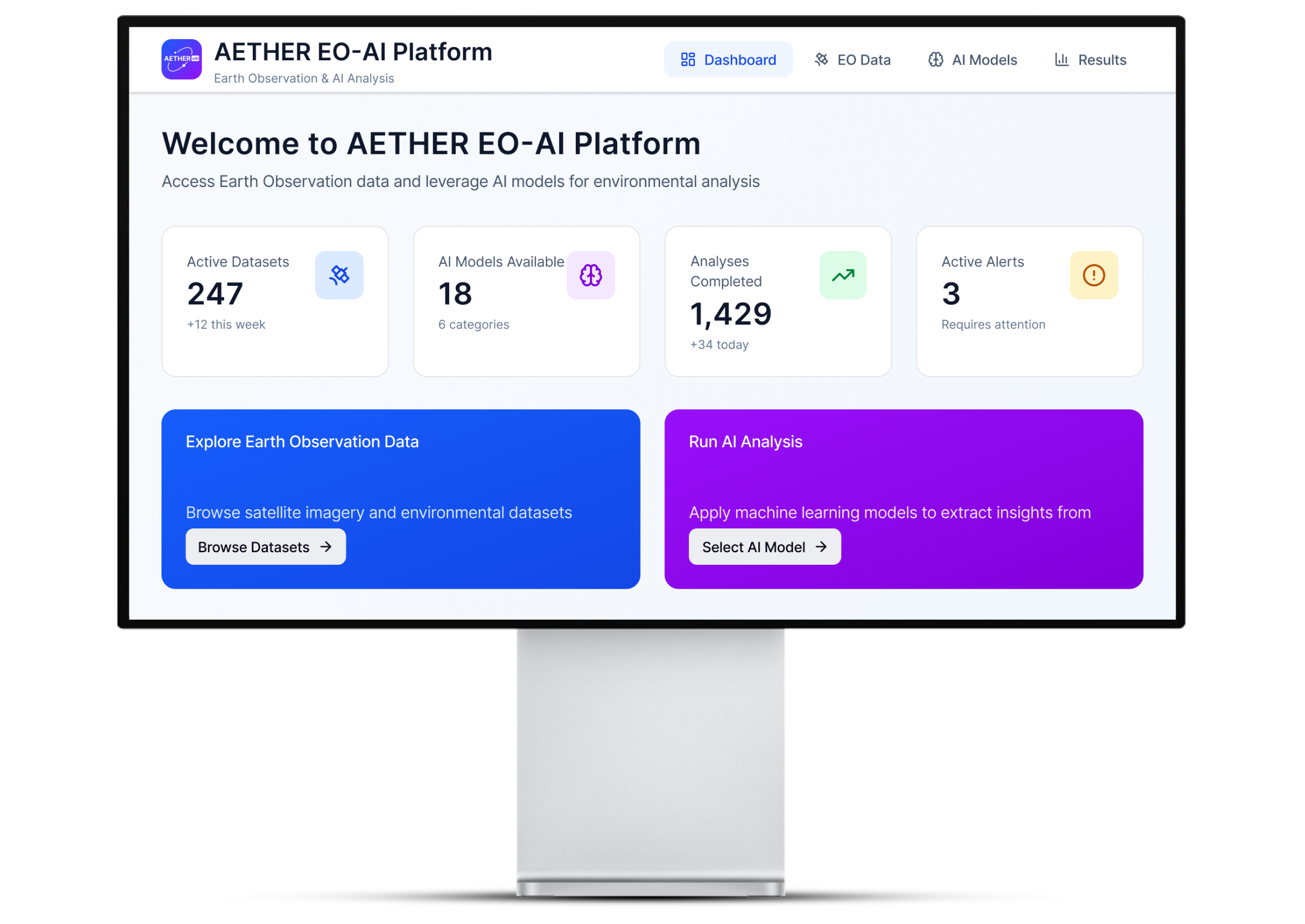This screenshot has width=1305, height=924.
Task: Open the Active Alerts stat card
Action: (x=1029, y=302)
